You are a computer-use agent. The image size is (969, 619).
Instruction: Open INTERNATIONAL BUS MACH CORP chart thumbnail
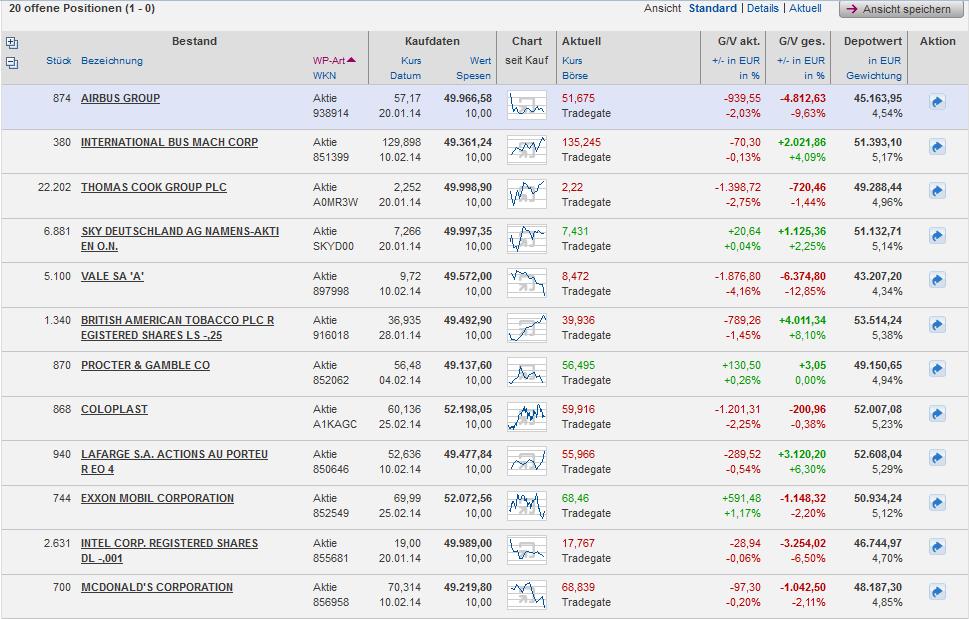coord(527,149)
